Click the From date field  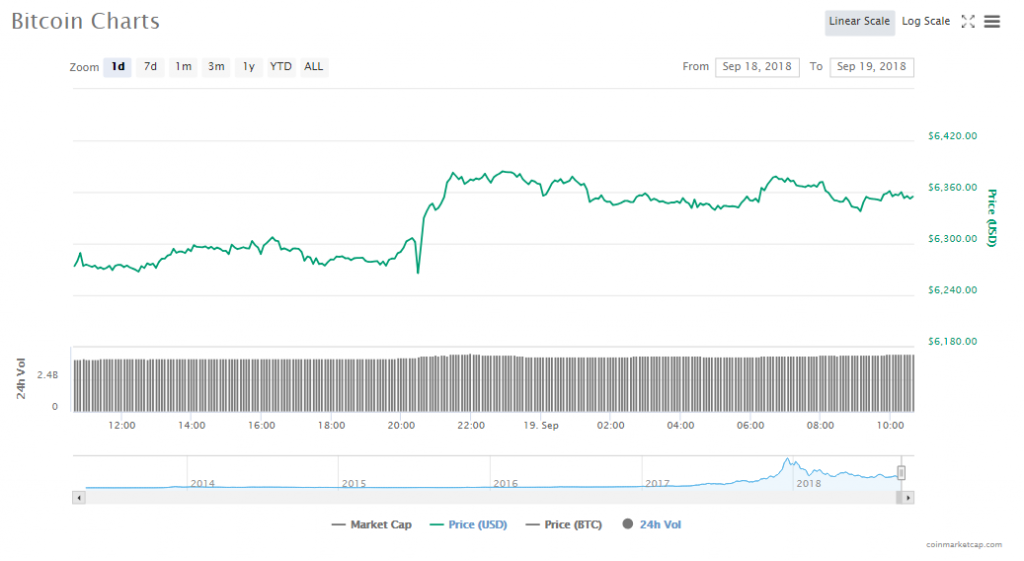(x=757, y=67)
